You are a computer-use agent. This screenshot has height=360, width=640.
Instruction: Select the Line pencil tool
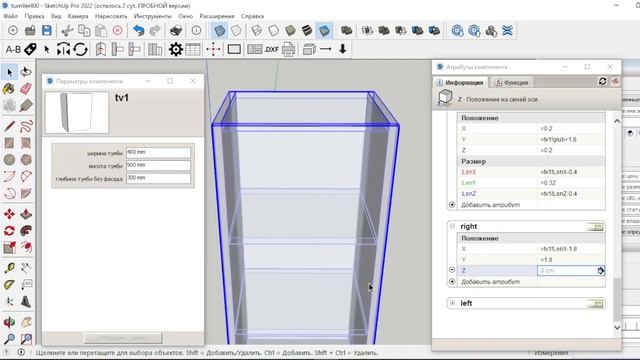point(9,126)
